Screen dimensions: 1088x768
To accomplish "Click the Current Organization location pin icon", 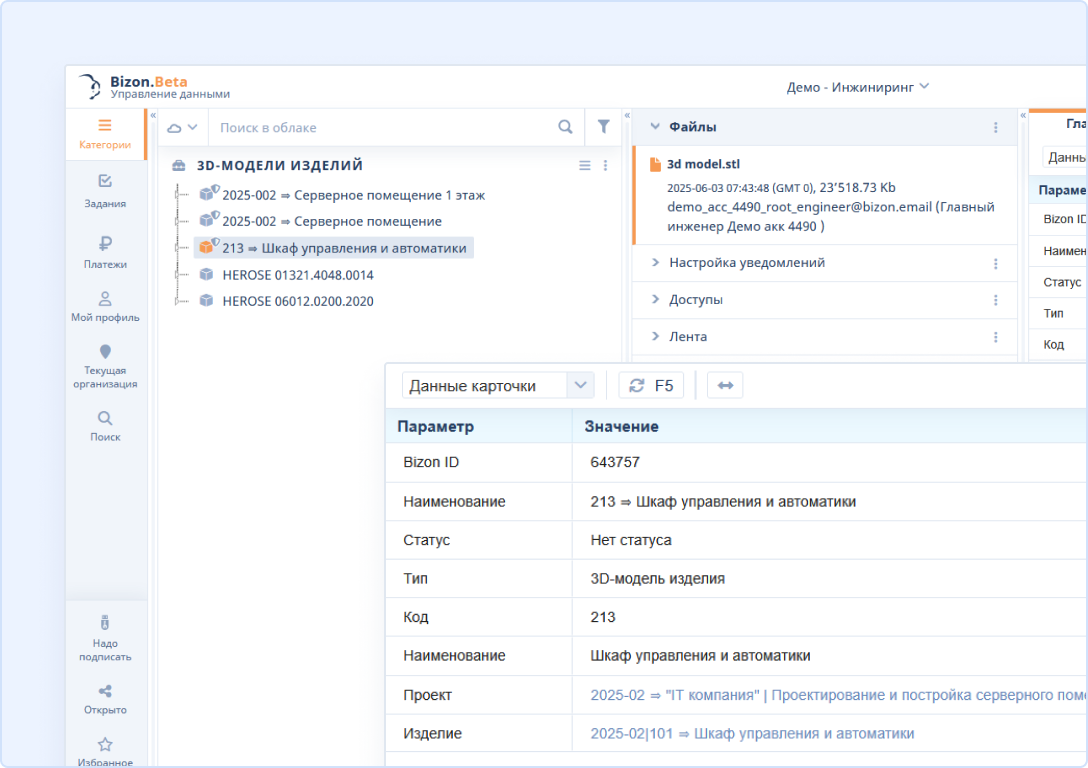I will tap(105, 352).
